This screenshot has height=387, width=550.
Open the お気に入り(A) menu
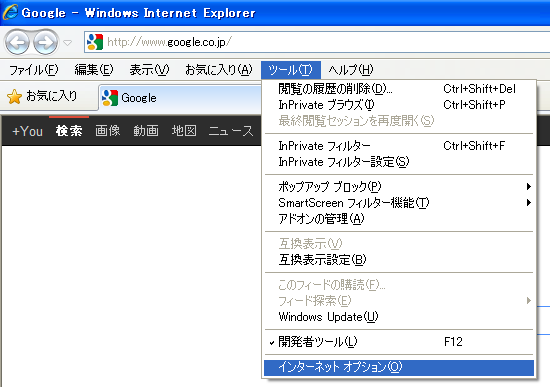point(219,70)
